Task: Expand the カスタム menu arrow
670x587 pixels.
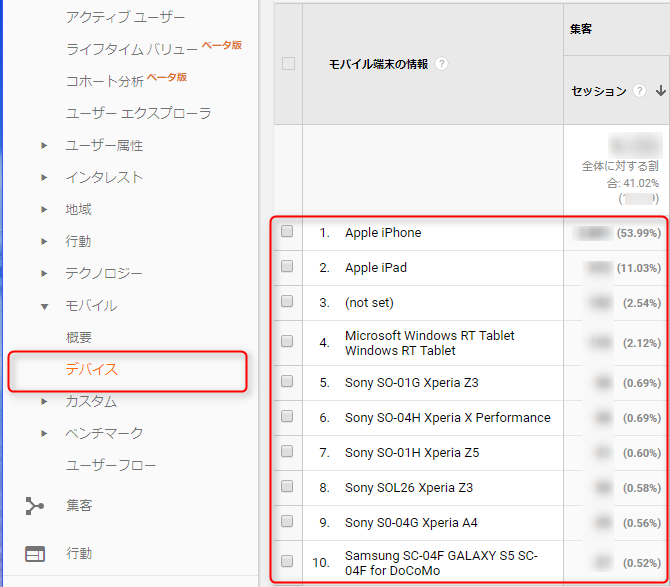Action: point(44,402)
